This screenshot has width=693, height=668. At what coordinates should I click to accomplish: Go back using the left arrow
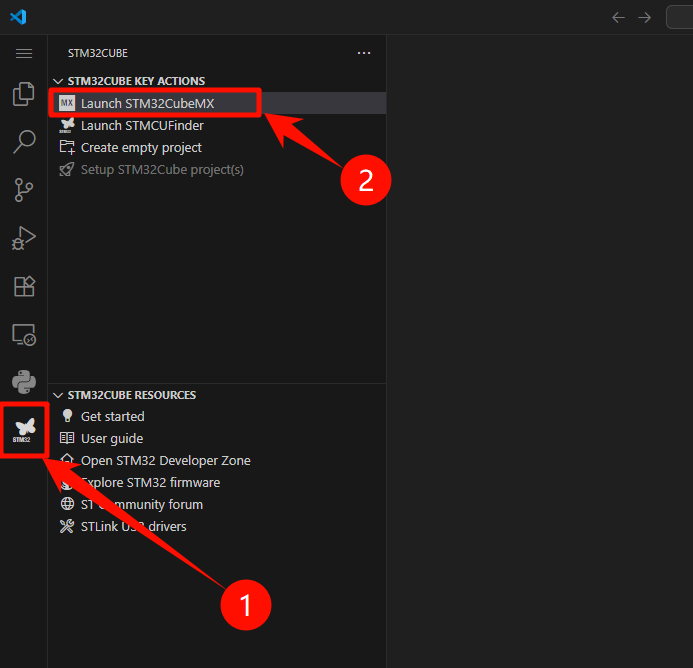click(x=618, y=18)
